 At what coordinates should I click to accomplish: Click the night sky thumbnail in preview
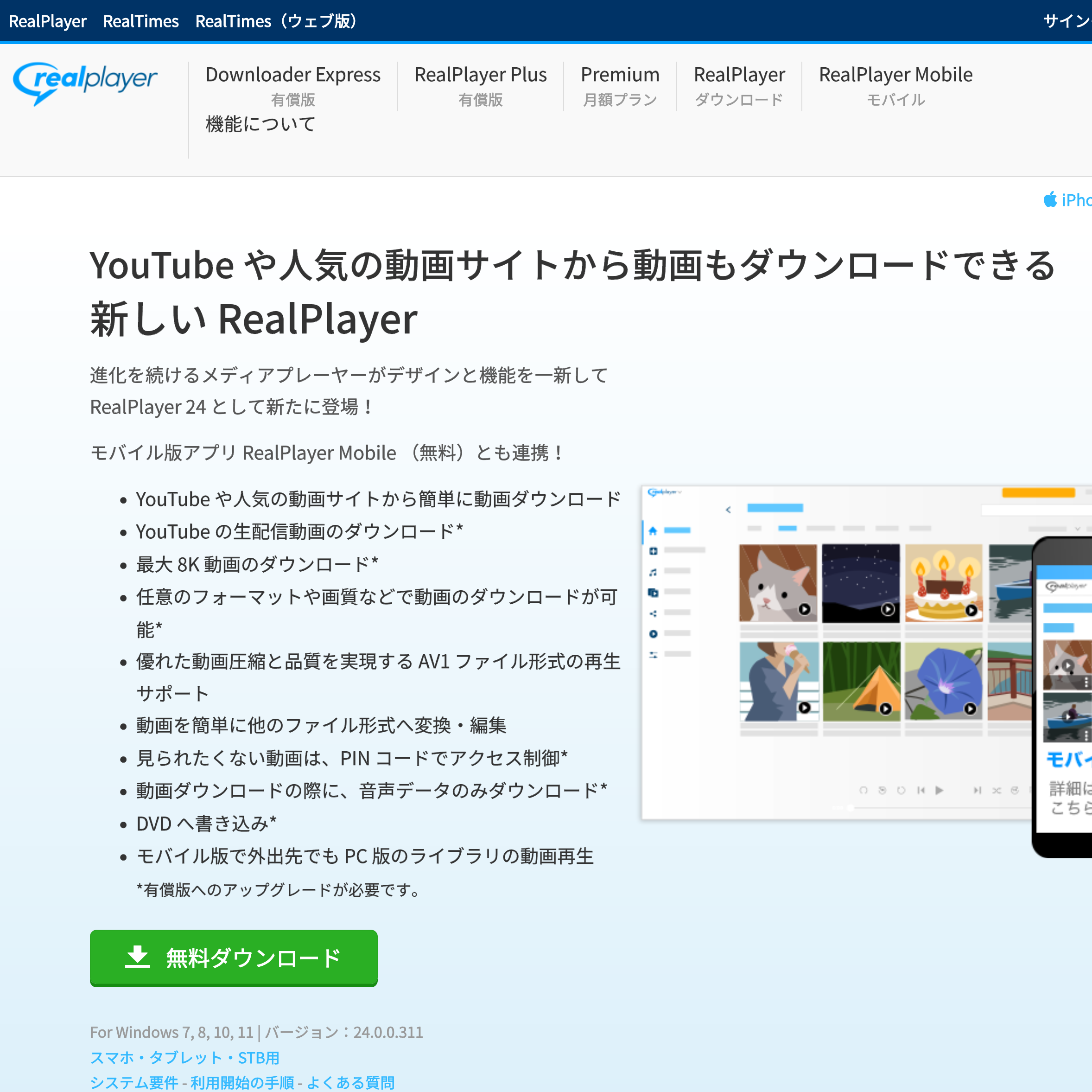(861, 583)
